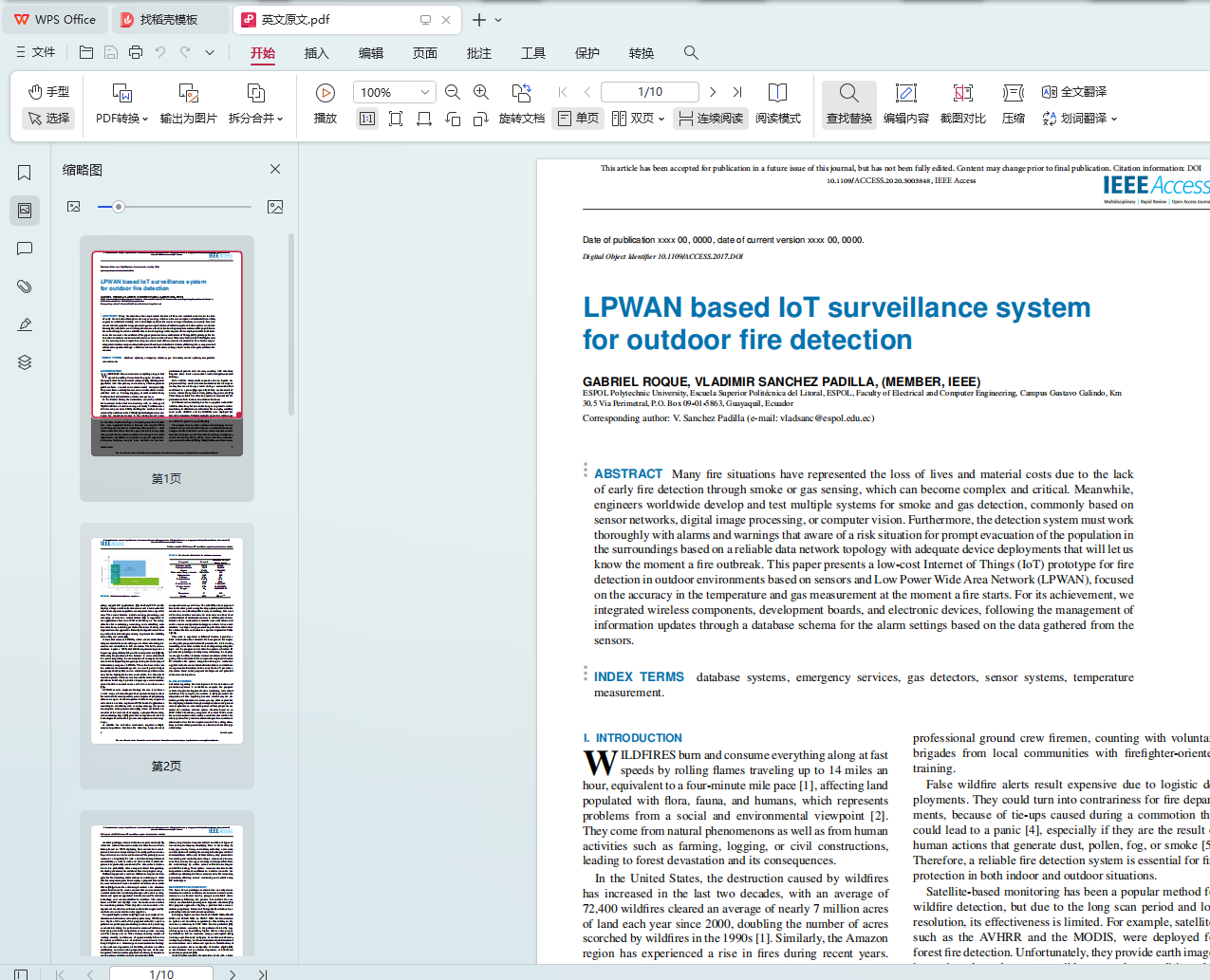This screenshot has width=1210, height=980.
Task: Toggle Continuous Reading (连续阅读) mode
Action: point(711,119)
